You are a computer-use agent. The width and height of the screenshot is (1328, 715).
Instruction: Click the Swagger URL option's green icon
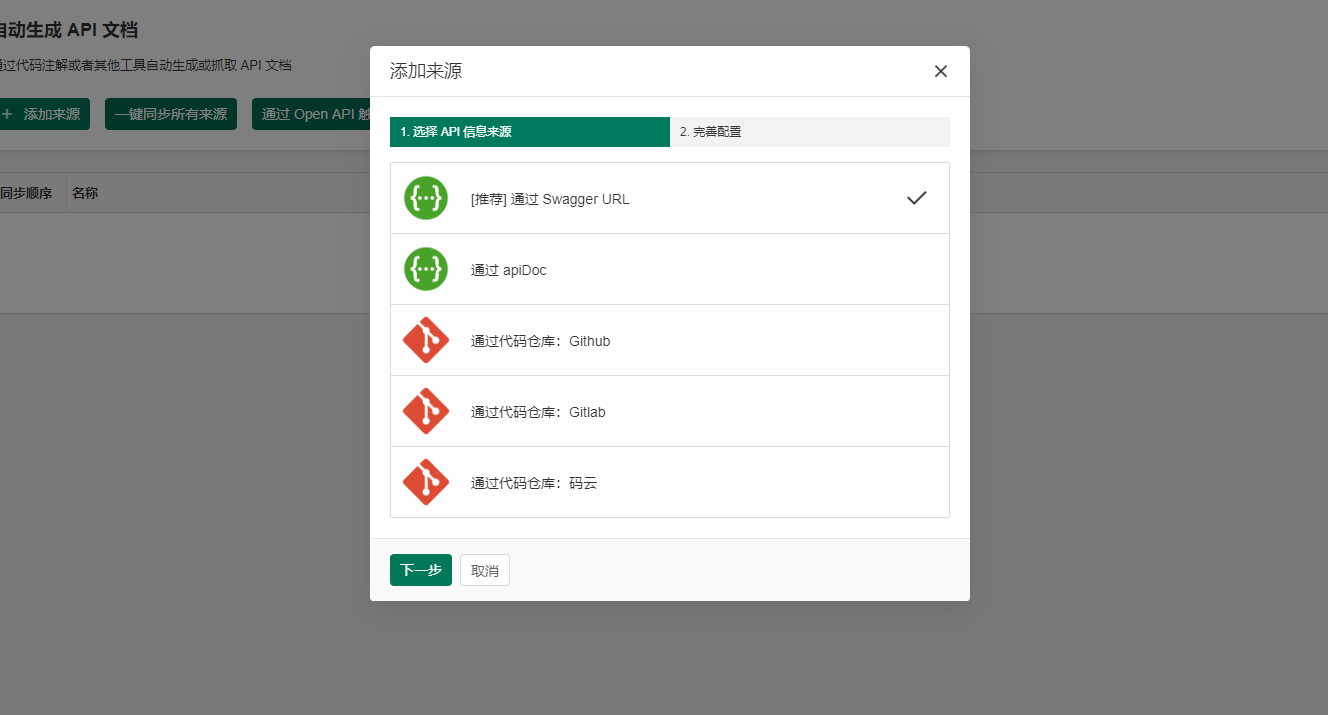(x=426, y=198)
